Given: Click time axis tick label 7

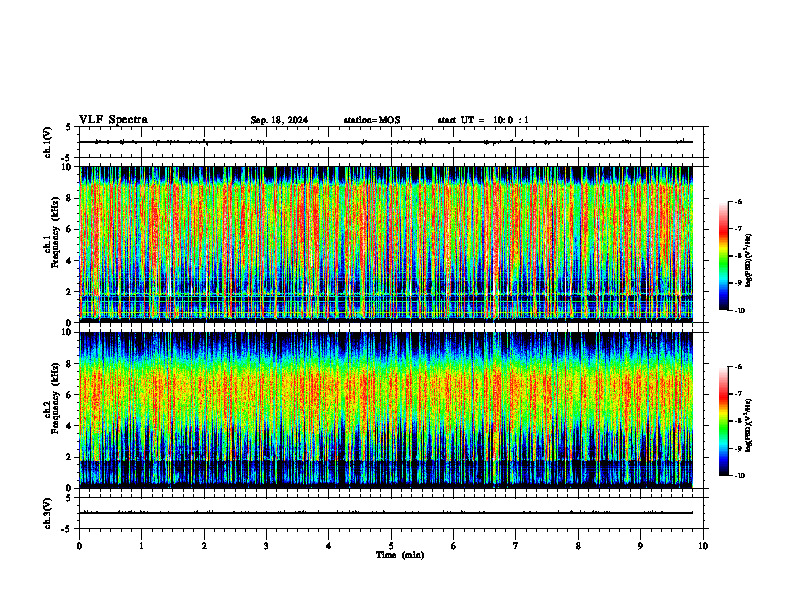Looking at the screenshot, I should (x=516, y=546).
